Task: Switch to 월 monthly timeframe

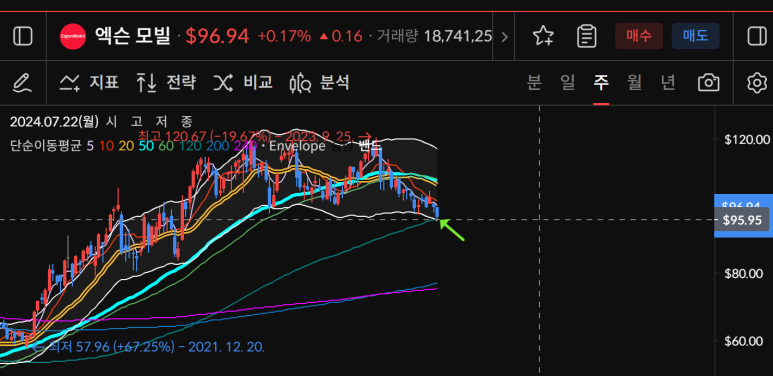Action: tap(634, 82)
